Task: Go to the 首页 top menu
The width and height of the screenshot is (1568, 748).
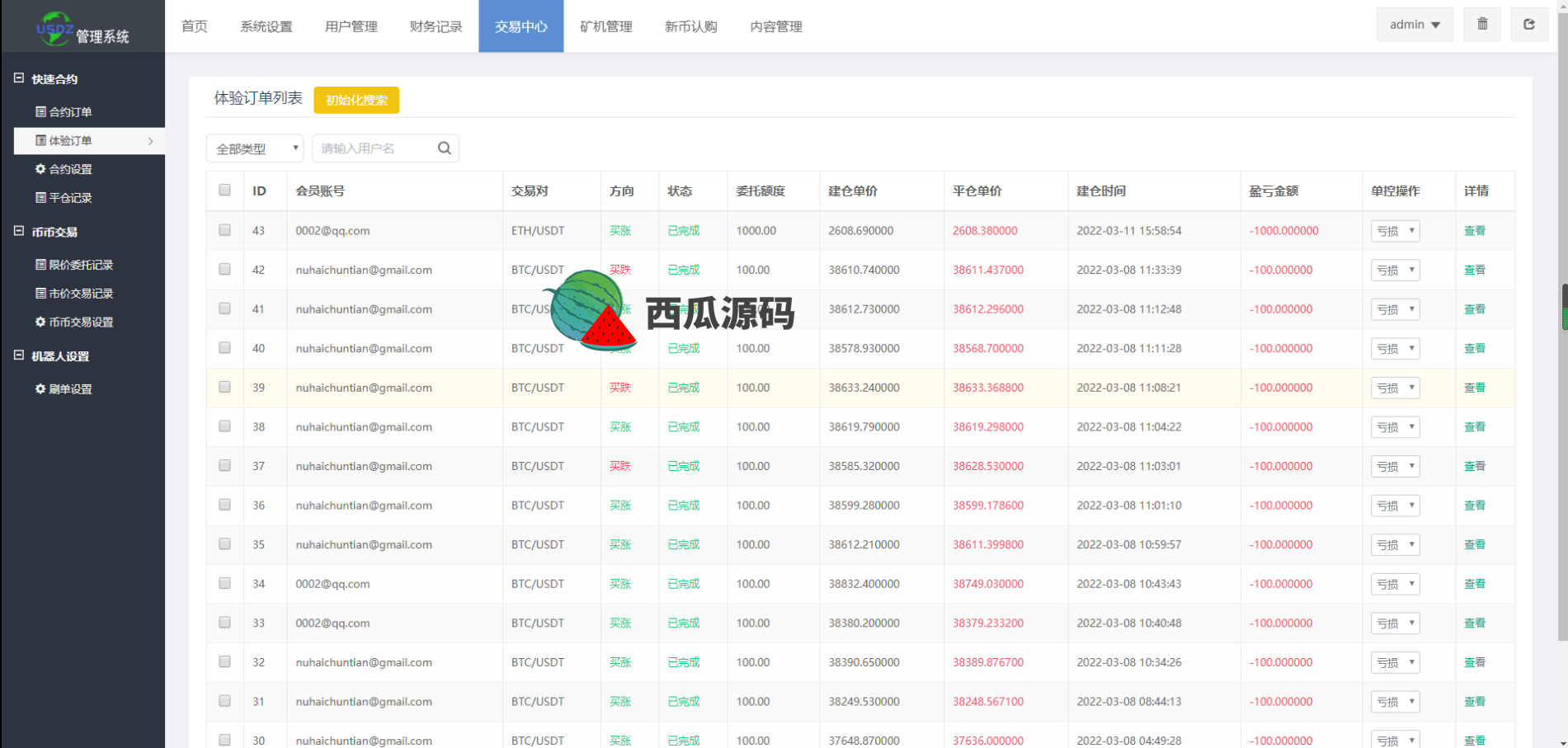Action: click(195, 26)
